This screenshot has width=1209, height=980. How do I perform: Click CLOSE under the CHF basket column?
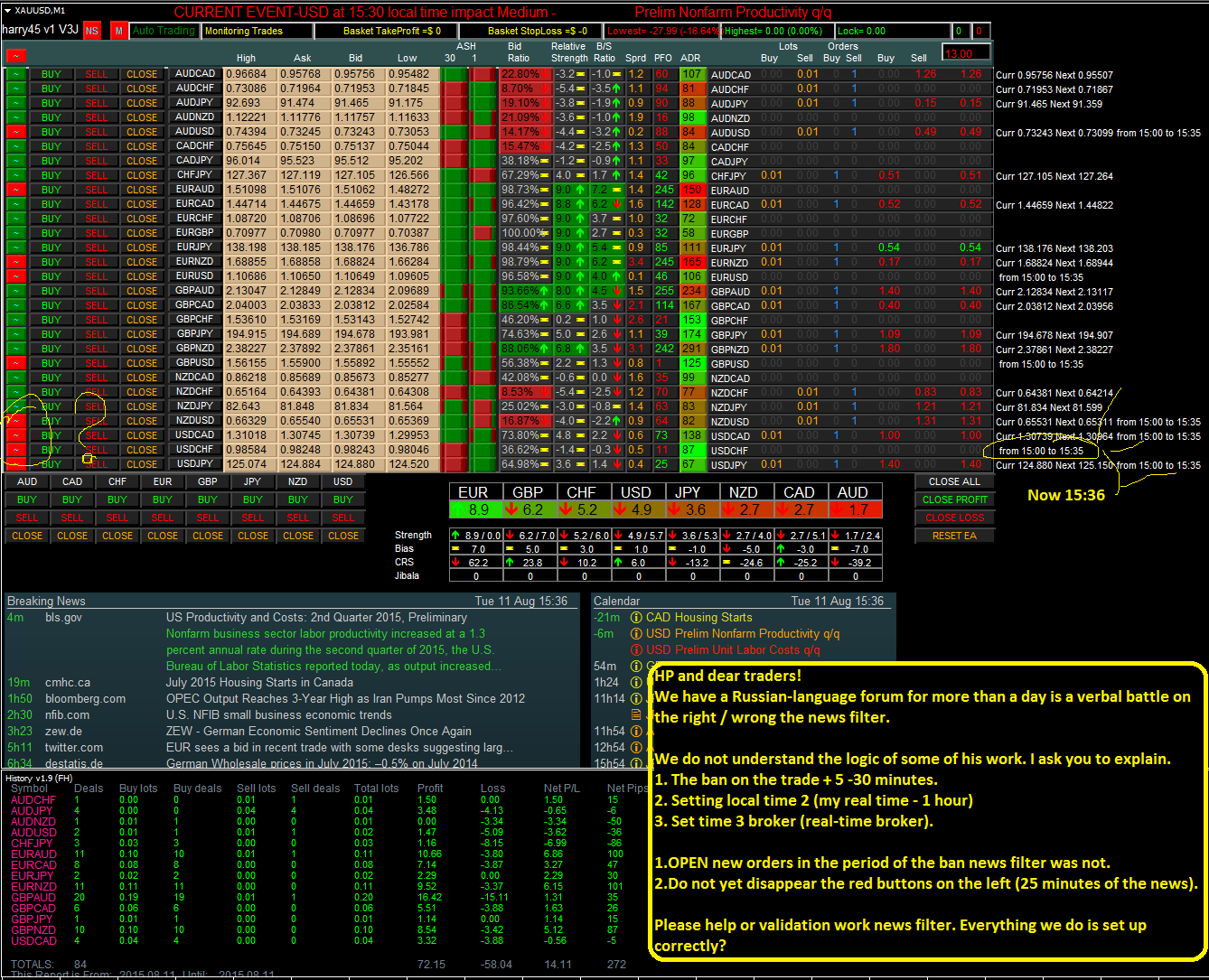pyautogui.click(x=117, y=536)
